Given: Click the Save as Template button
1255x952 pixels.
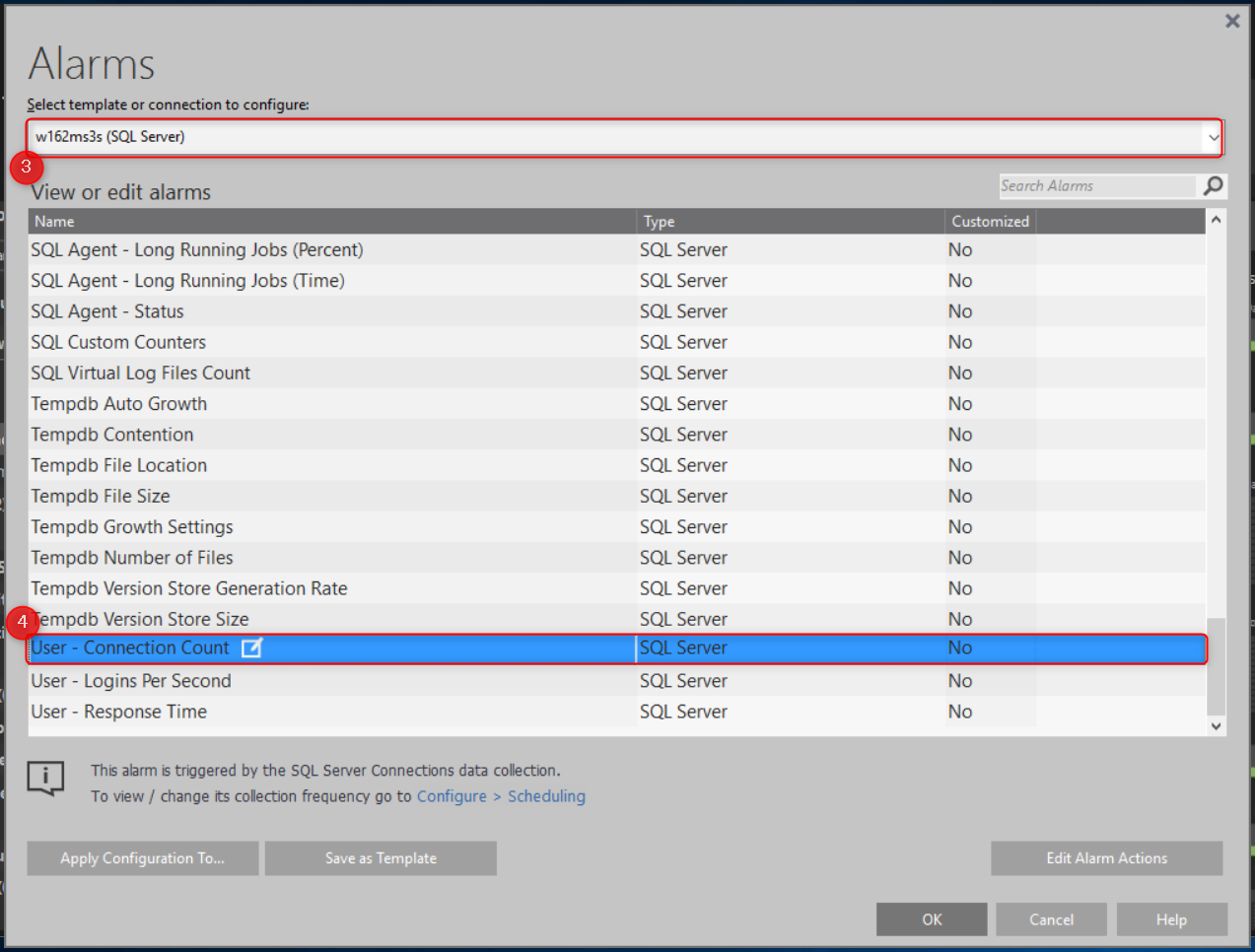Looking at the screenshot, I should (381, 857).
